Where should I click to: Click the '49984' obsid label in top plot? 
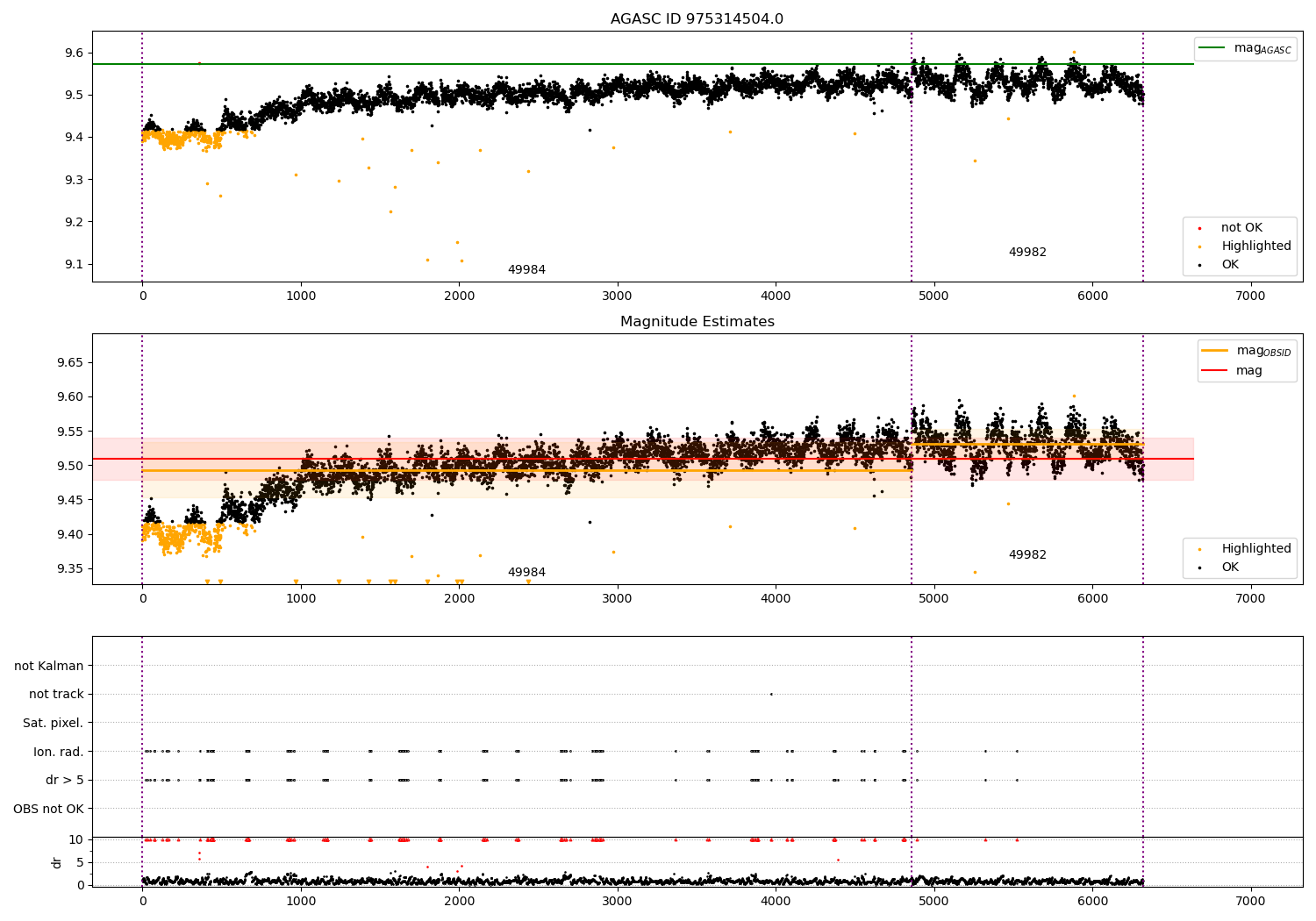526,270
